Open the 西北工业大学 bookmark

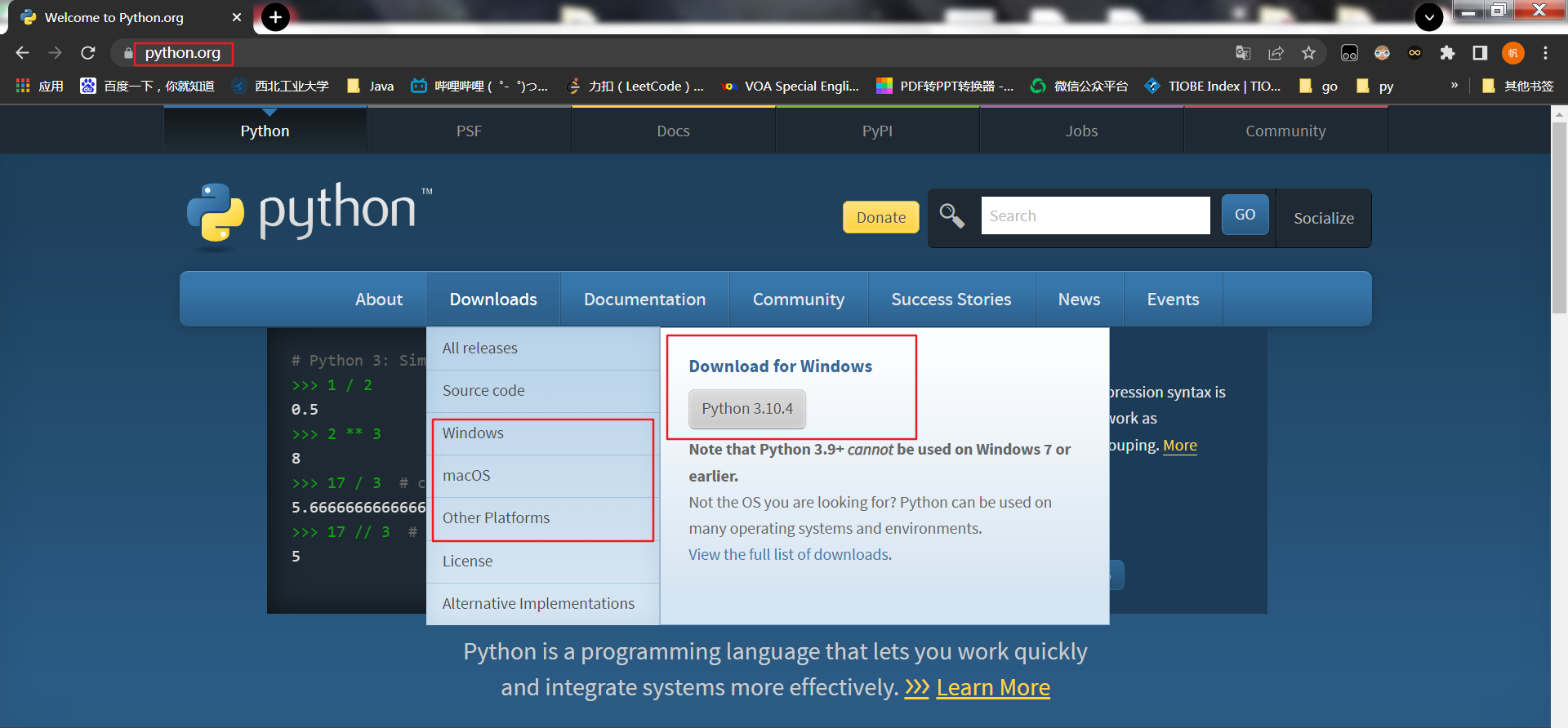[280, 86]
